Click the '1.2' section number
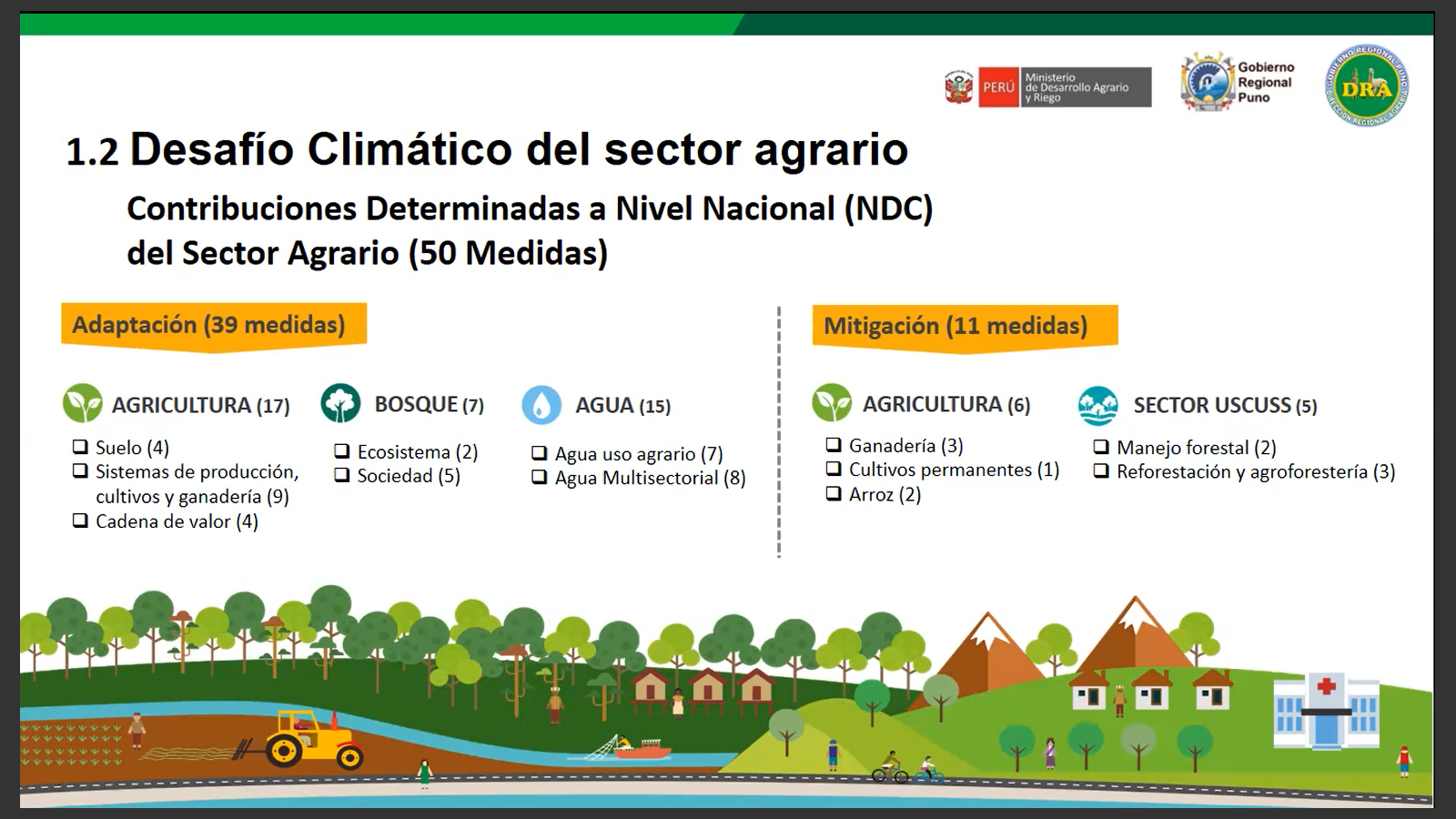Viewport: 1456px width, 819px height. tap(92, 152)
